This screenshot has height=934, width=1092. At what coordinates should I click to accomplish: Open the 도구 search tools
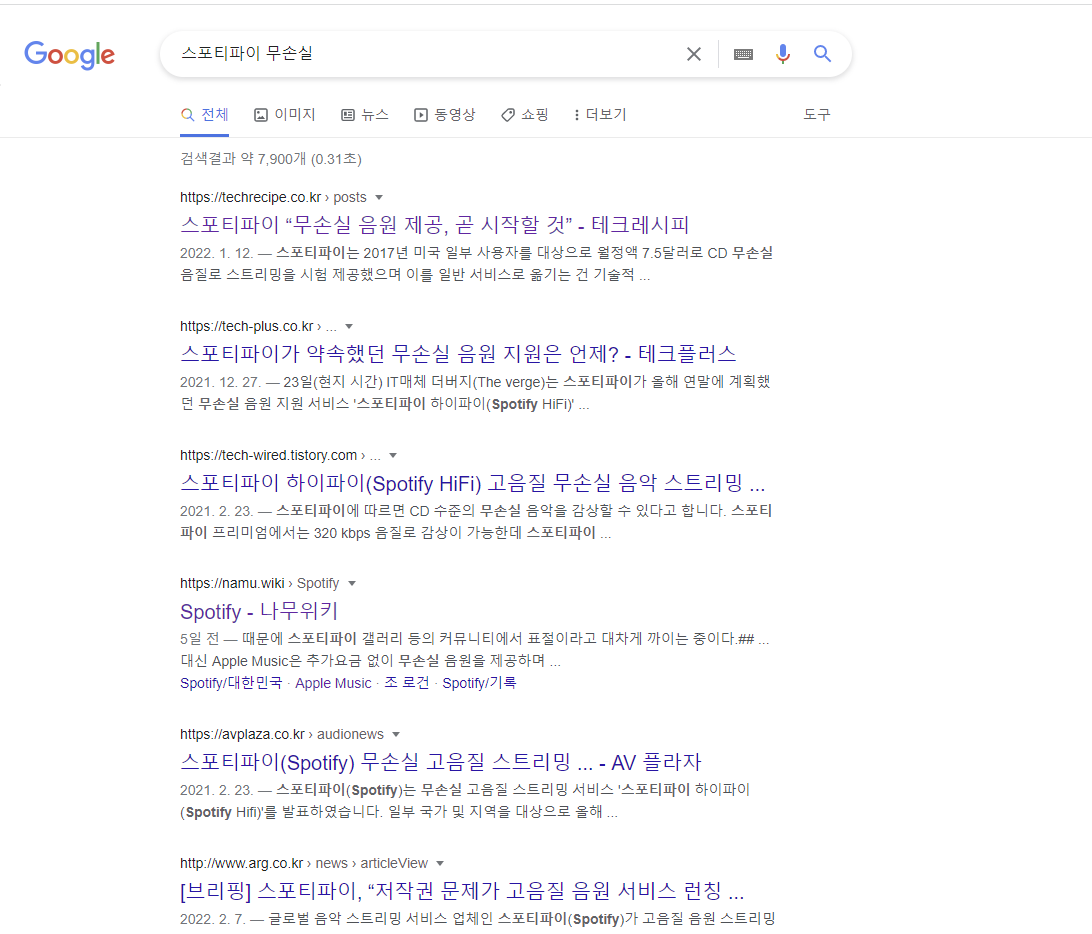(817, 114)
